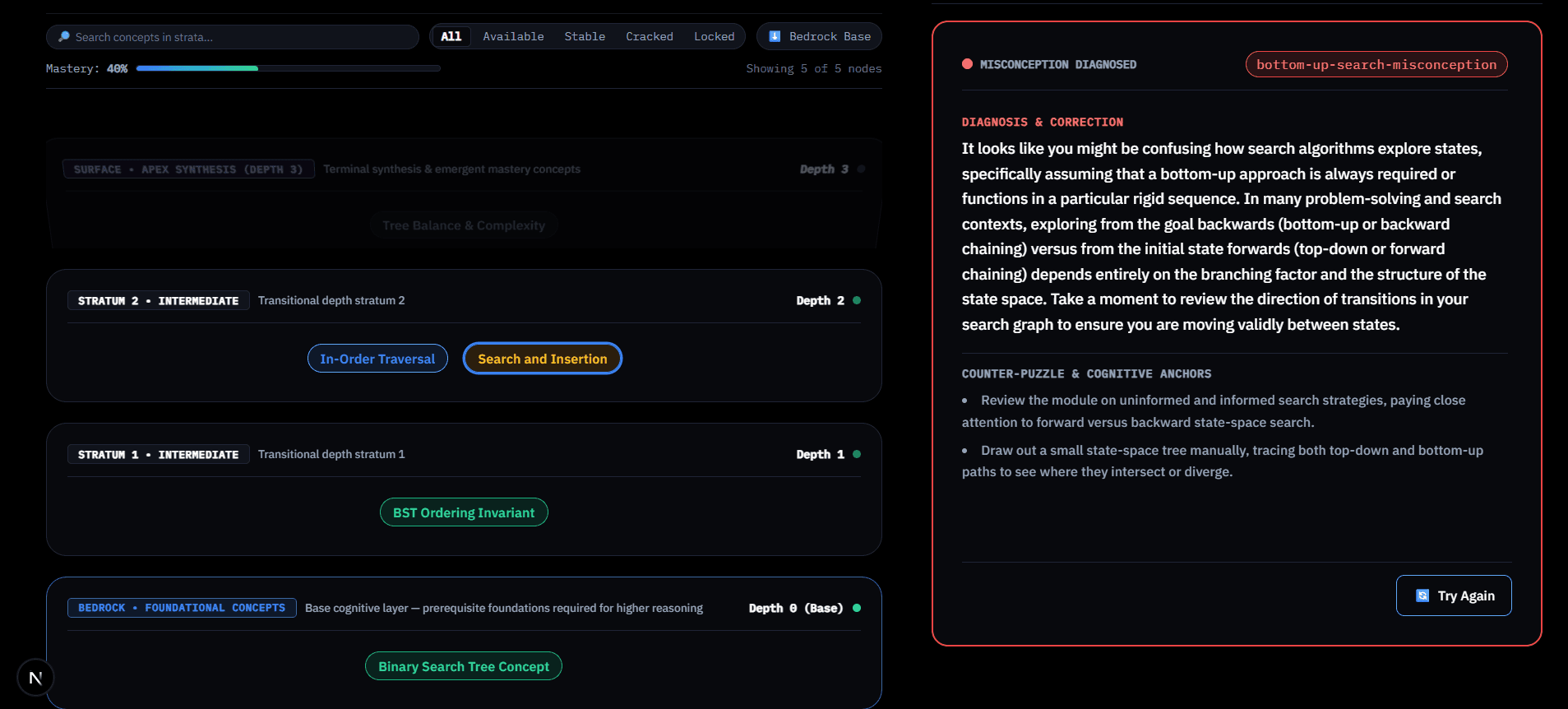
Task: Click the Terminal synthesis & emergent mastery text
Action: [451, 169]
